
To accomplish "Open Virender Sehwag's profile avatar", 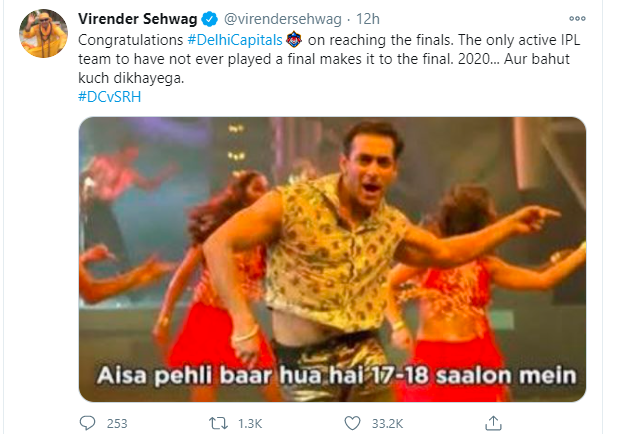I will click(x=43, y=34).
